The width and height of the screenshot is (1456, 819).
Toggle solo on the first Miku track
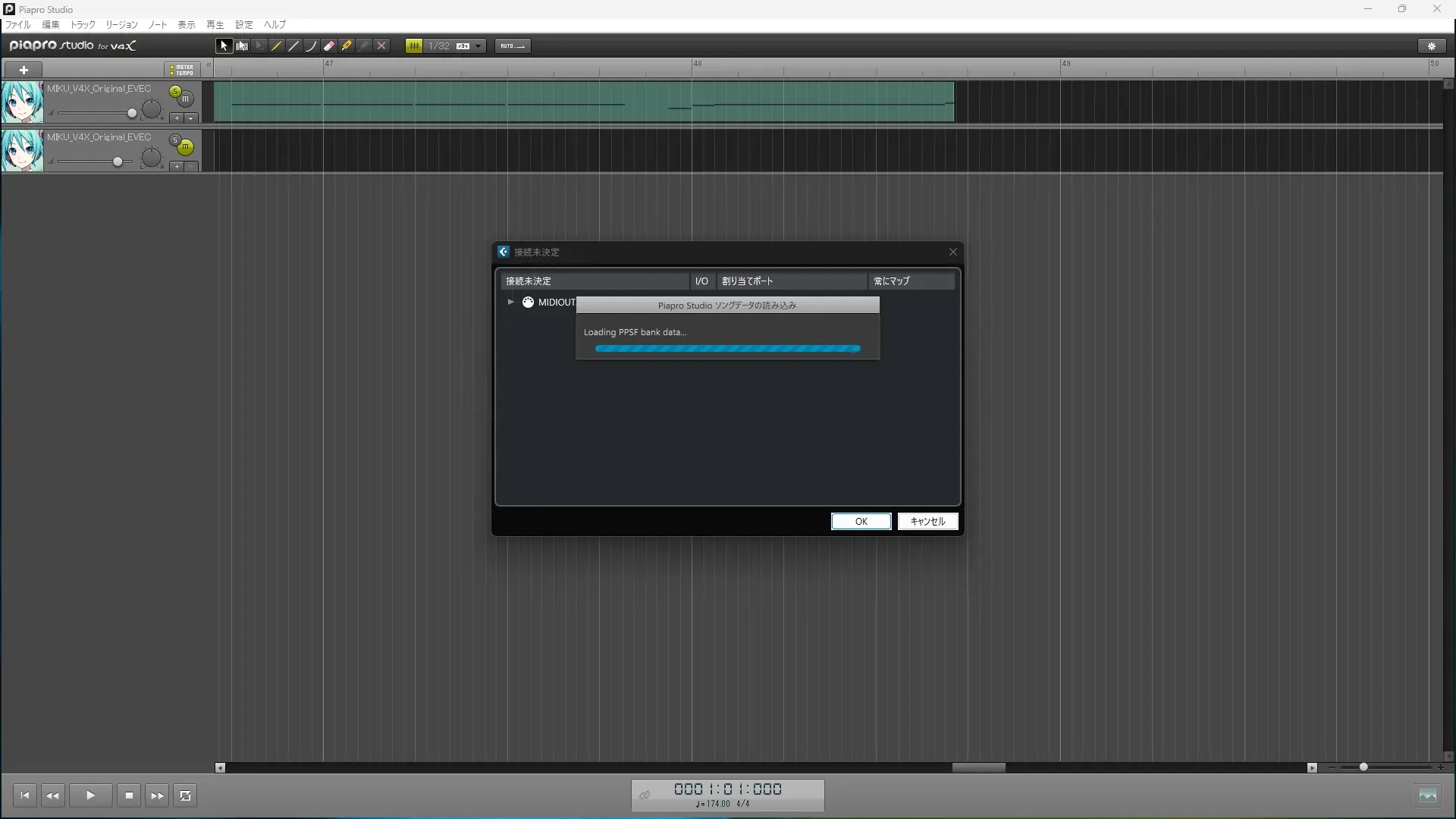[x=175, y=92]
